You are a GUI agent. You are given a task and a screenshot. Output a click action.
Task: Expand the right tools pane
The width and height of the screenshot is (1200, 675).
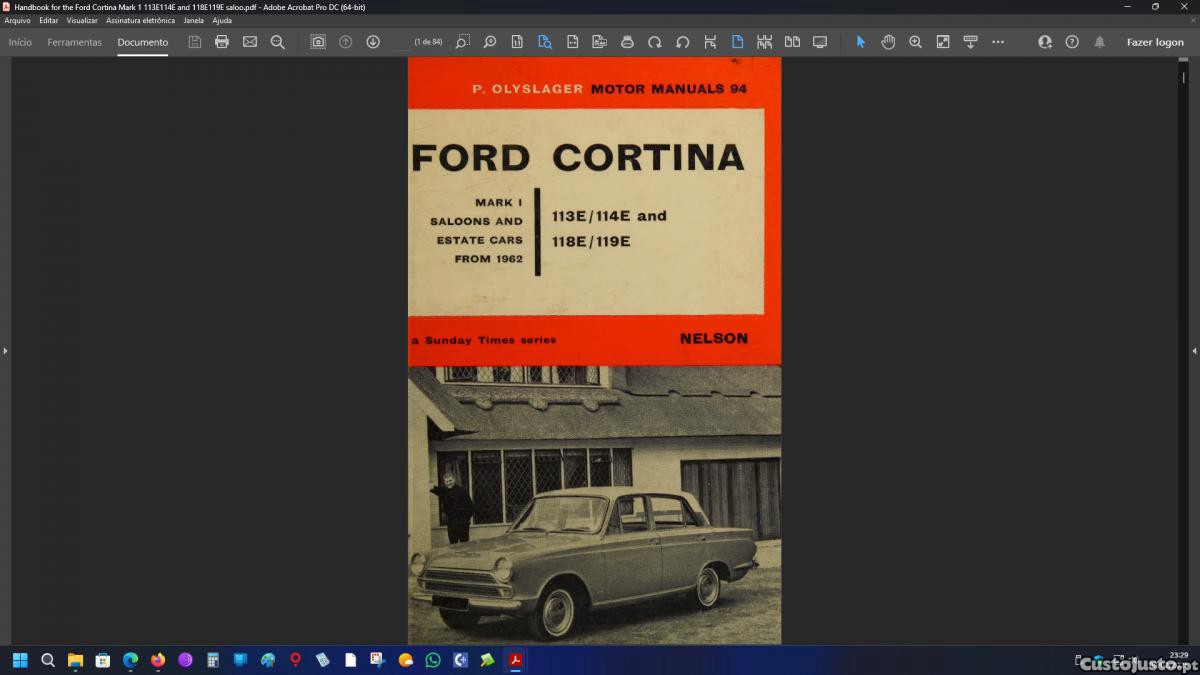tap(1194, 351)
